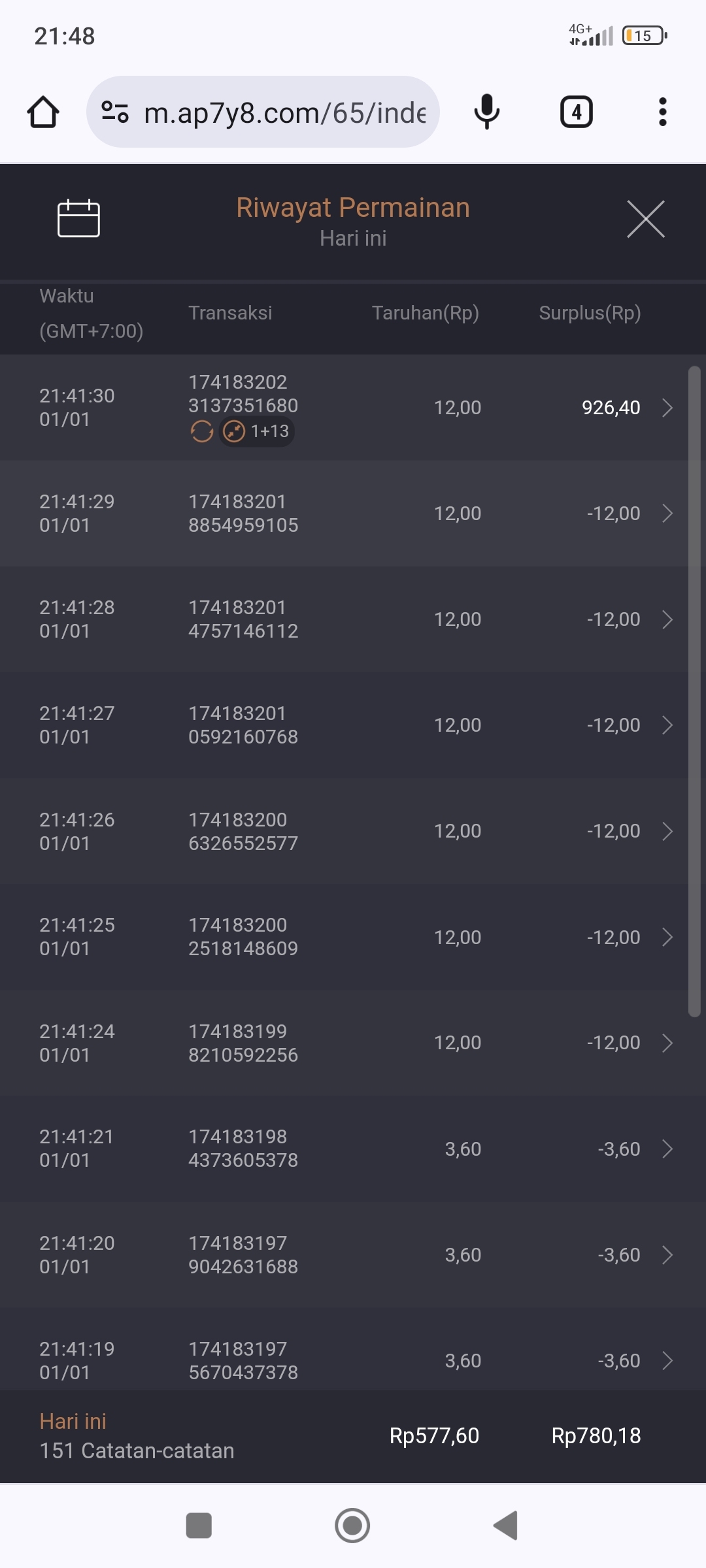The image size is (706, 1568).
Task: Tap the 1+13 bonus badge
Action: (257, 431)
